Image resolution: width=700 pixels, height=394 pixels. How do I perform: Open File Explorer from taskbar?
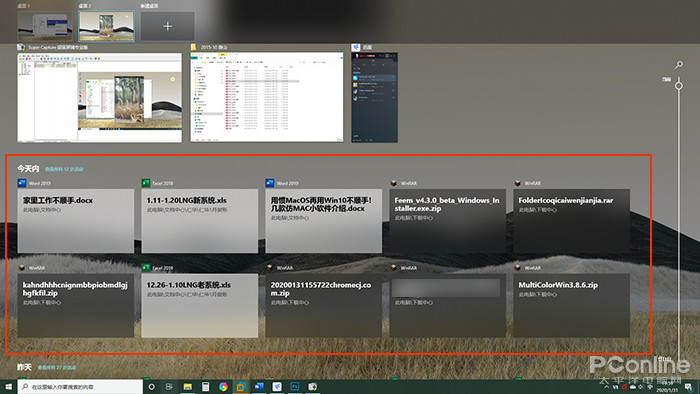pyautogui.click(x=188, y=387)
